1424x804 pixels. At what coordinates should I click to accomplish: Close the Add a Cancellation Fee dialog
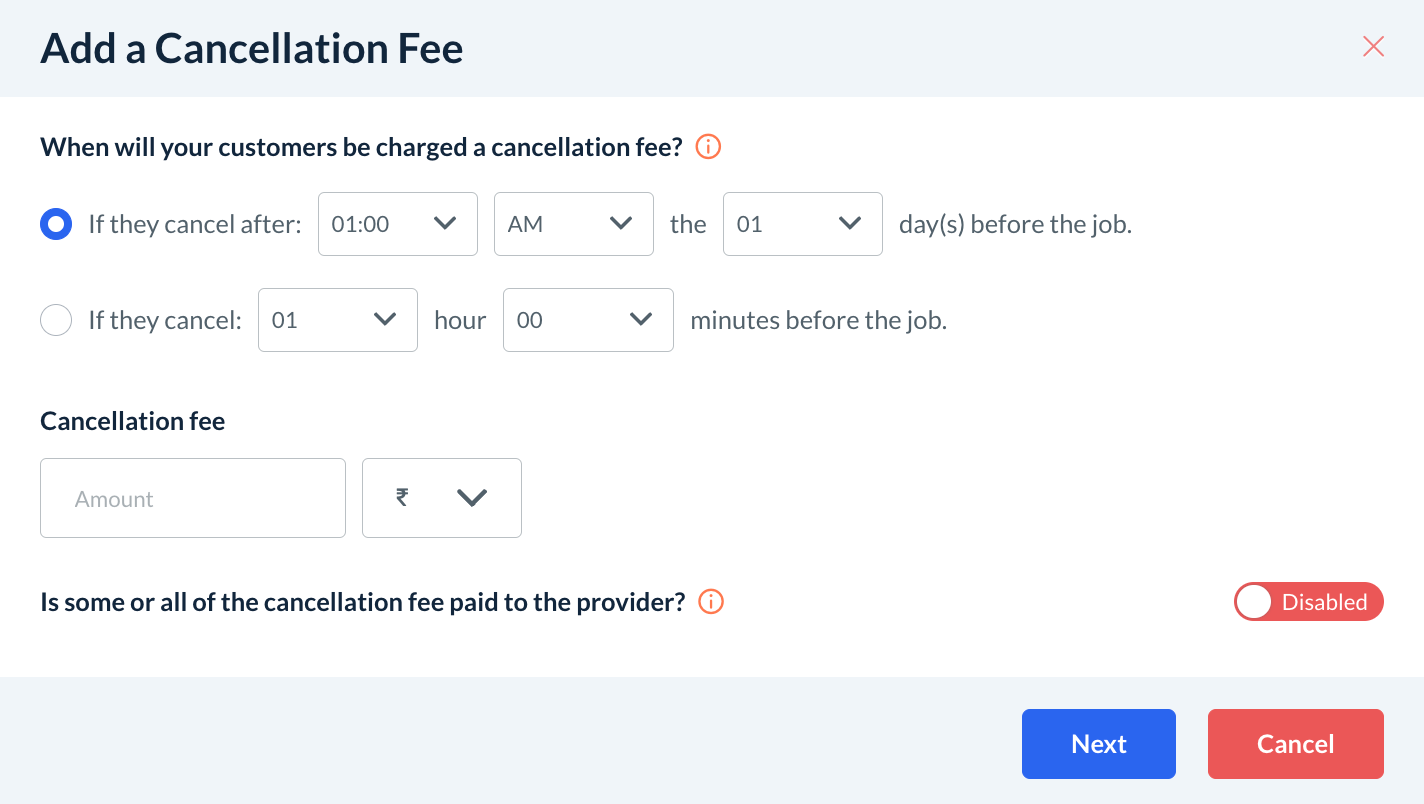1373,46
